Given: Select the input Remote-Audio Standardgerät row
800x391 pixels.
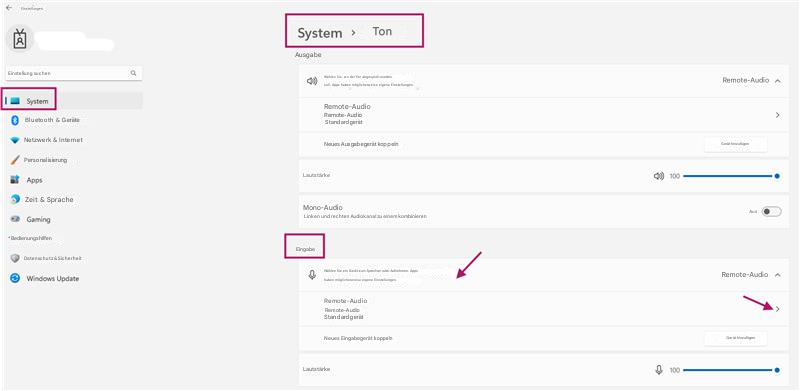Looking at the screenshot, I should click(x=543, y=309).
